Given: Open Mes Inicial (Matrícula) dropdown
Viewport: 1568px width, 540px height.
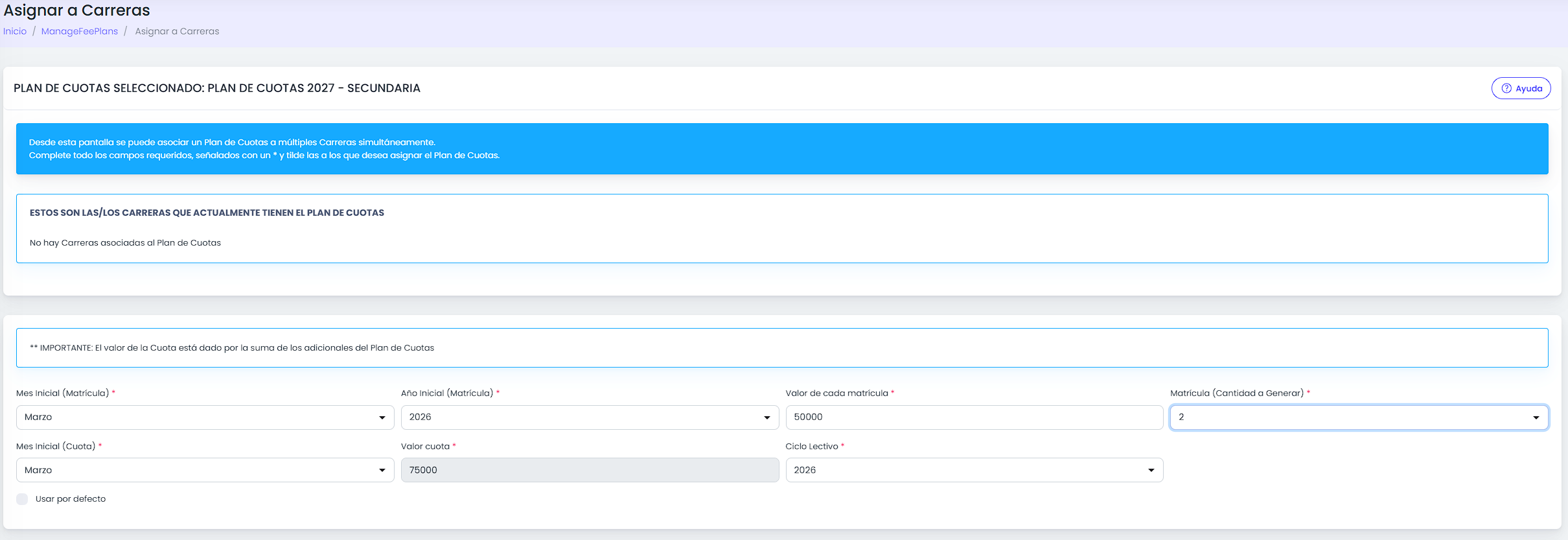Looking at the screenshot, I should [x=205, y=417].
